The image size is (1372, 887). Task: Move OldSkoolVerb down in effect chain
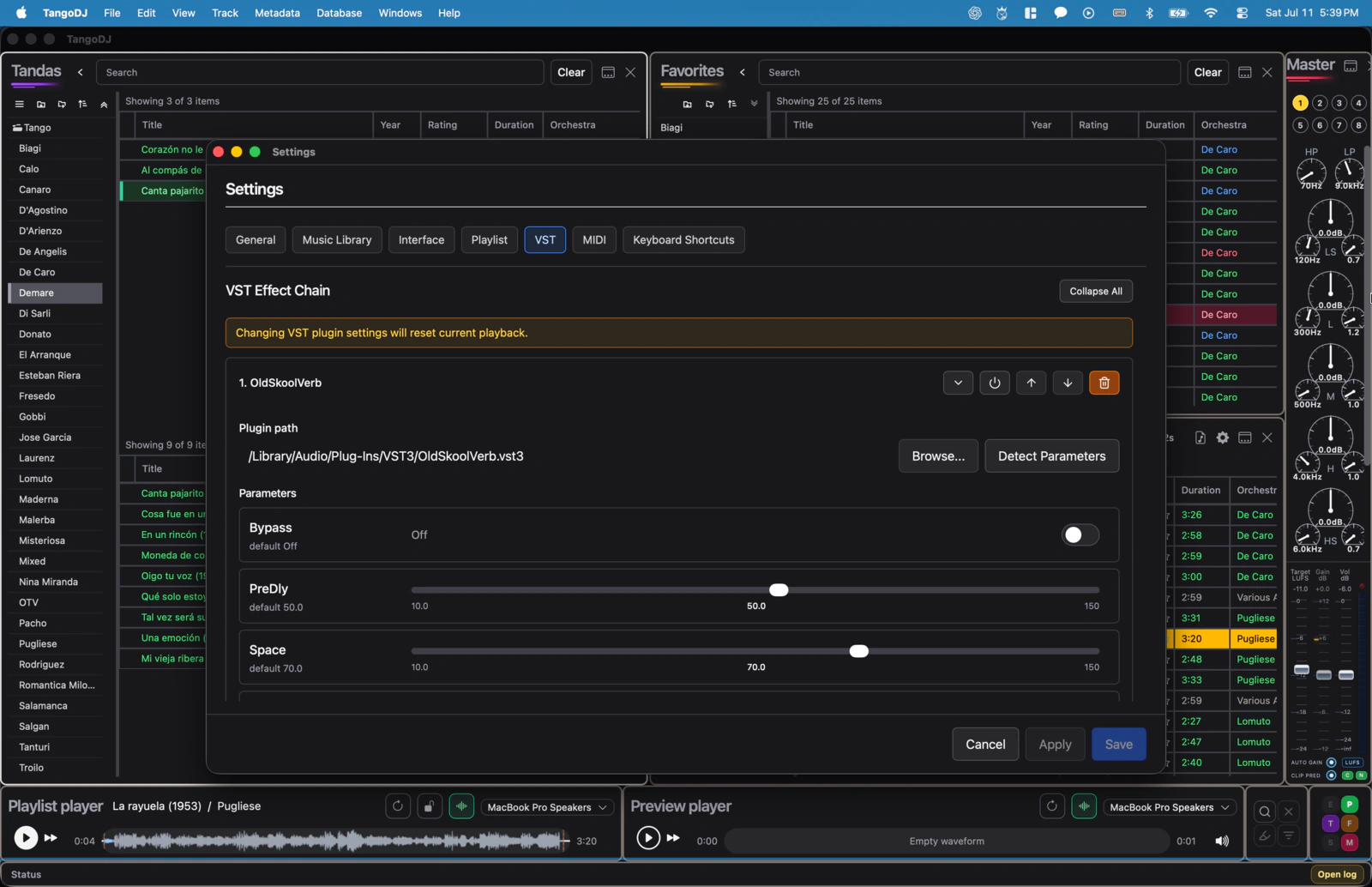coord(1068,383)
